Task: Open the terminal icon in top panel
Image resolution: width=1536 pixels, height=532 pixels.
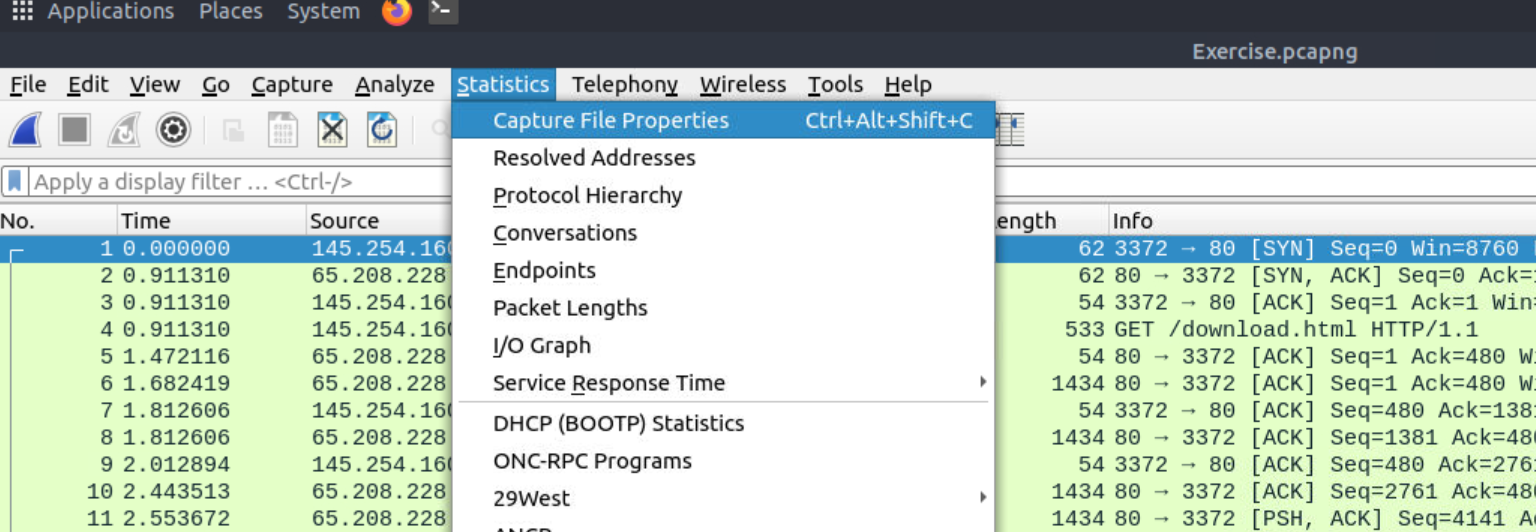Action: [443, 12]
